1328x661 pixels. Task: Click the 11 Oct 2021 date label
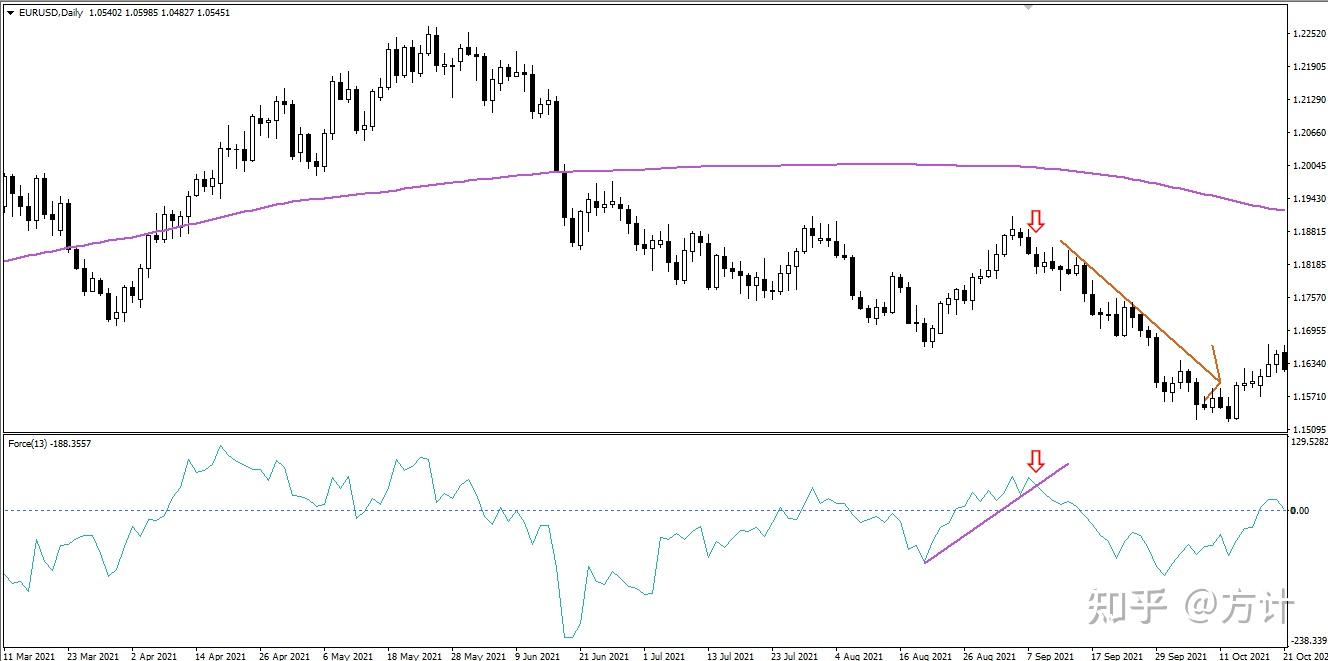click(x=1245, y=656)
